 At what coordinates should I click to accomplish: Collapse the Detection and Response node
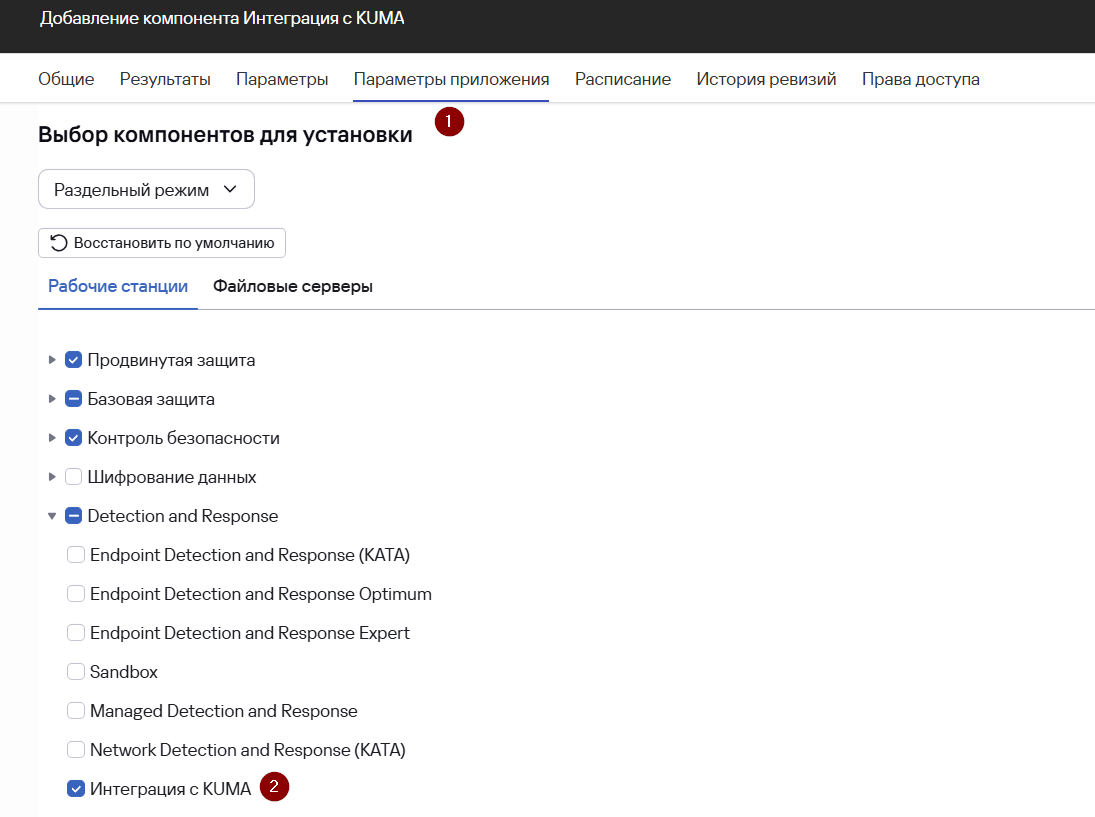[52, 516]
